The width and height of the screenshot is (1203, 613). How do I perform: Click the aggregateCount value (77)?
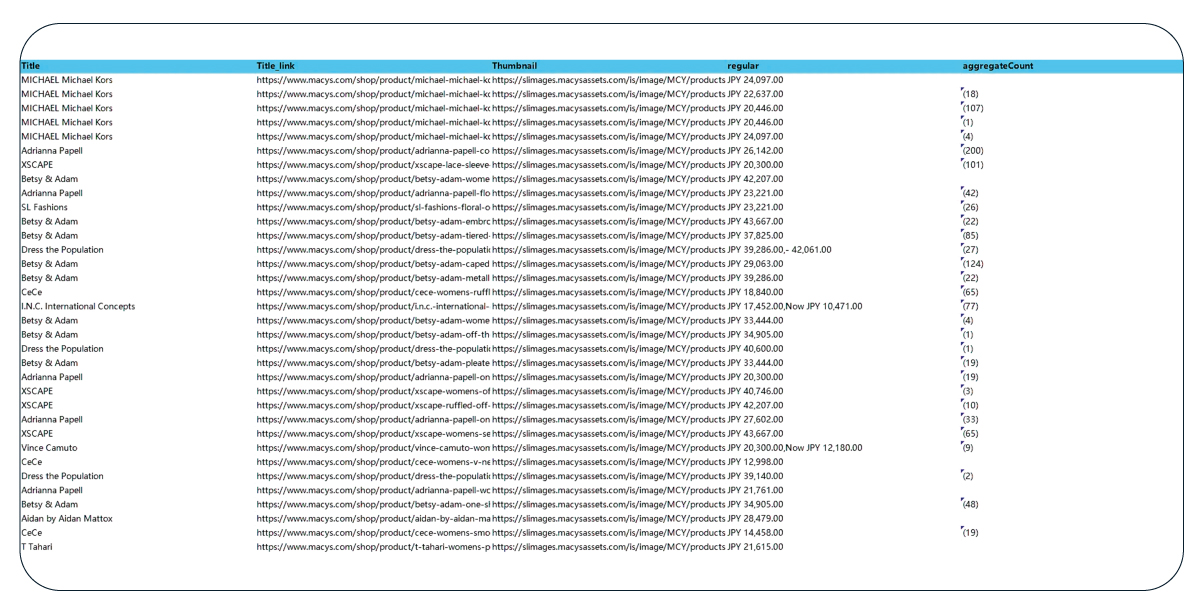point(969,306)
